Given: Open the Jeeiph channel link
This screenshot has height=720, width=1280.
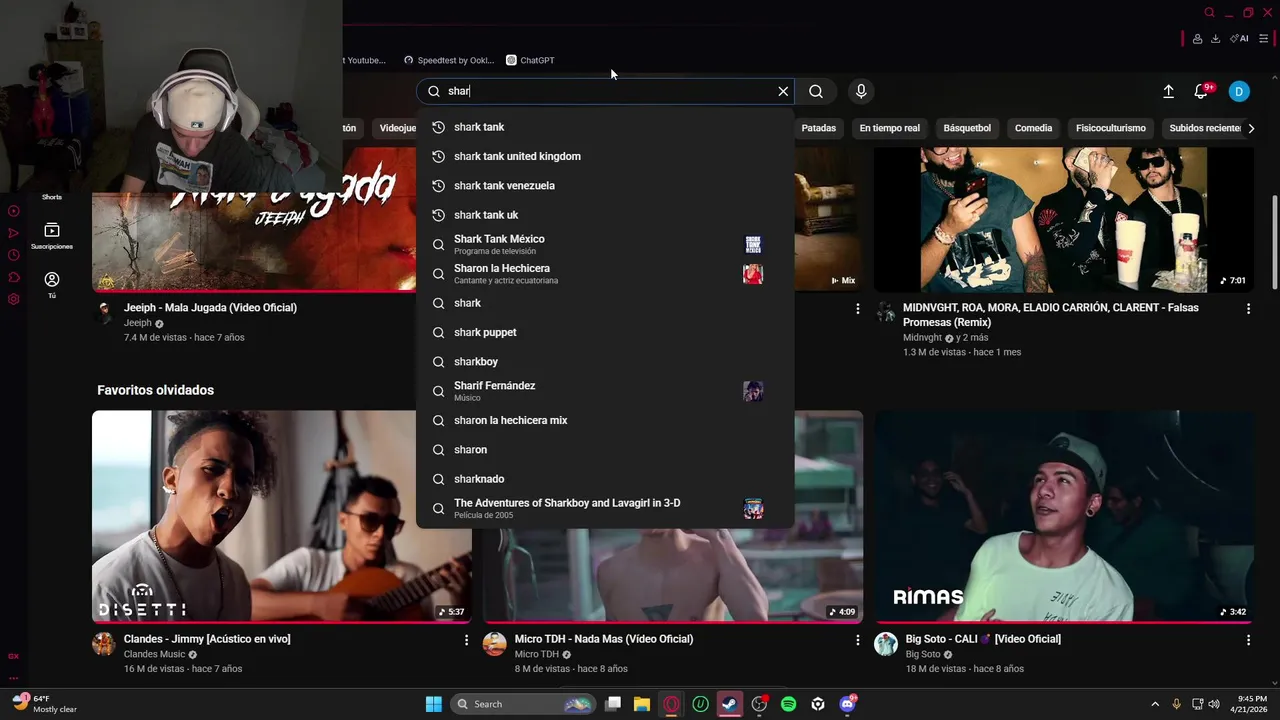Looking at the screenshot, I should [x=138, y=323].
